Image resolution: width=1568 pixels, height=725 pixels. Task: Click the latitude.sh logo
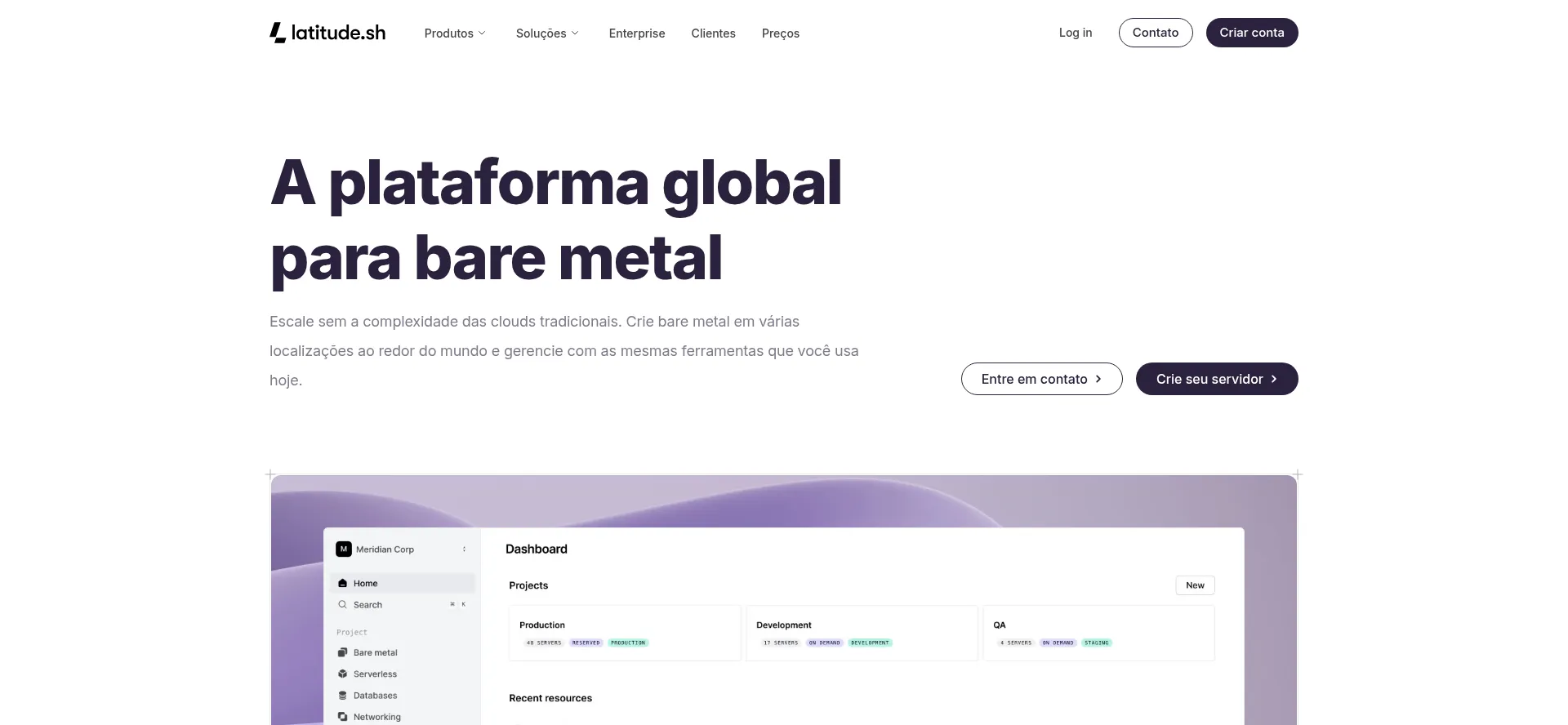point(327,33)
